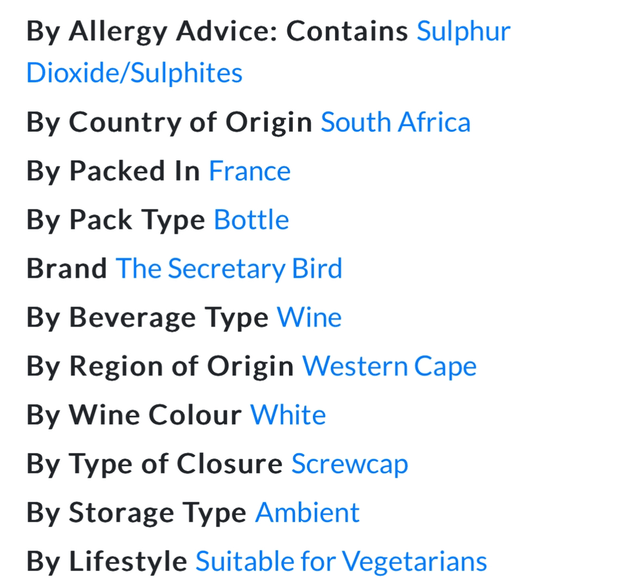Click the By Wine Colour label
Screen dimensions: 640x588
(x=134, y=415)
